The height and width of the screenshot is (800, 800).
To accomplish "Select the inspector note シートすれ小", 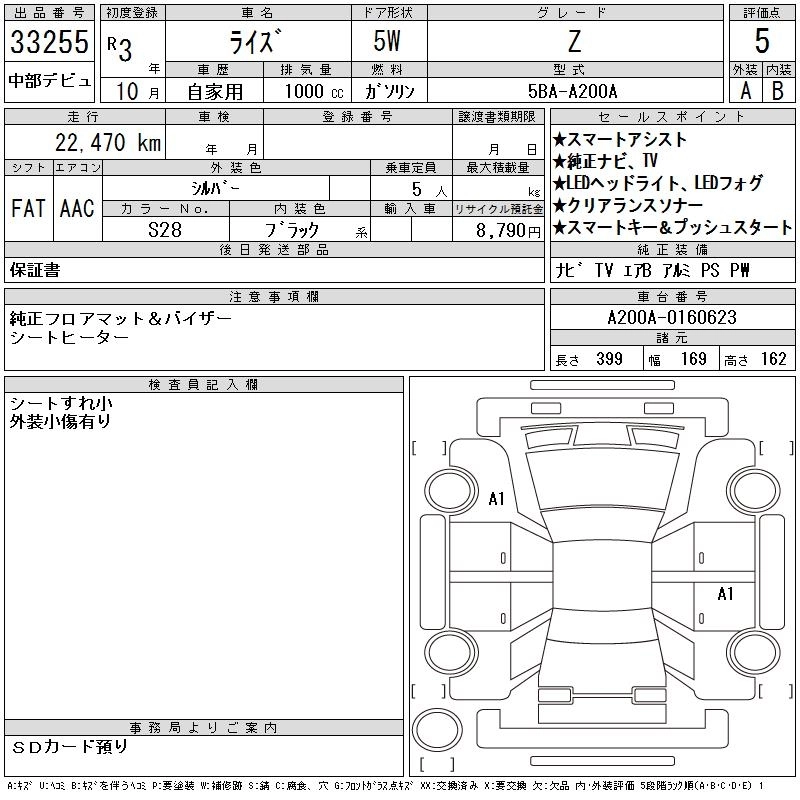I will [x=61, y=403].
